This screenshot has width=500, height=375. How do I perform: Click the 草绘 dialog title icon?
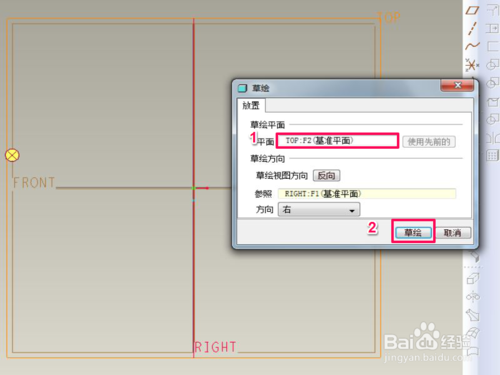tap(242, 88)
